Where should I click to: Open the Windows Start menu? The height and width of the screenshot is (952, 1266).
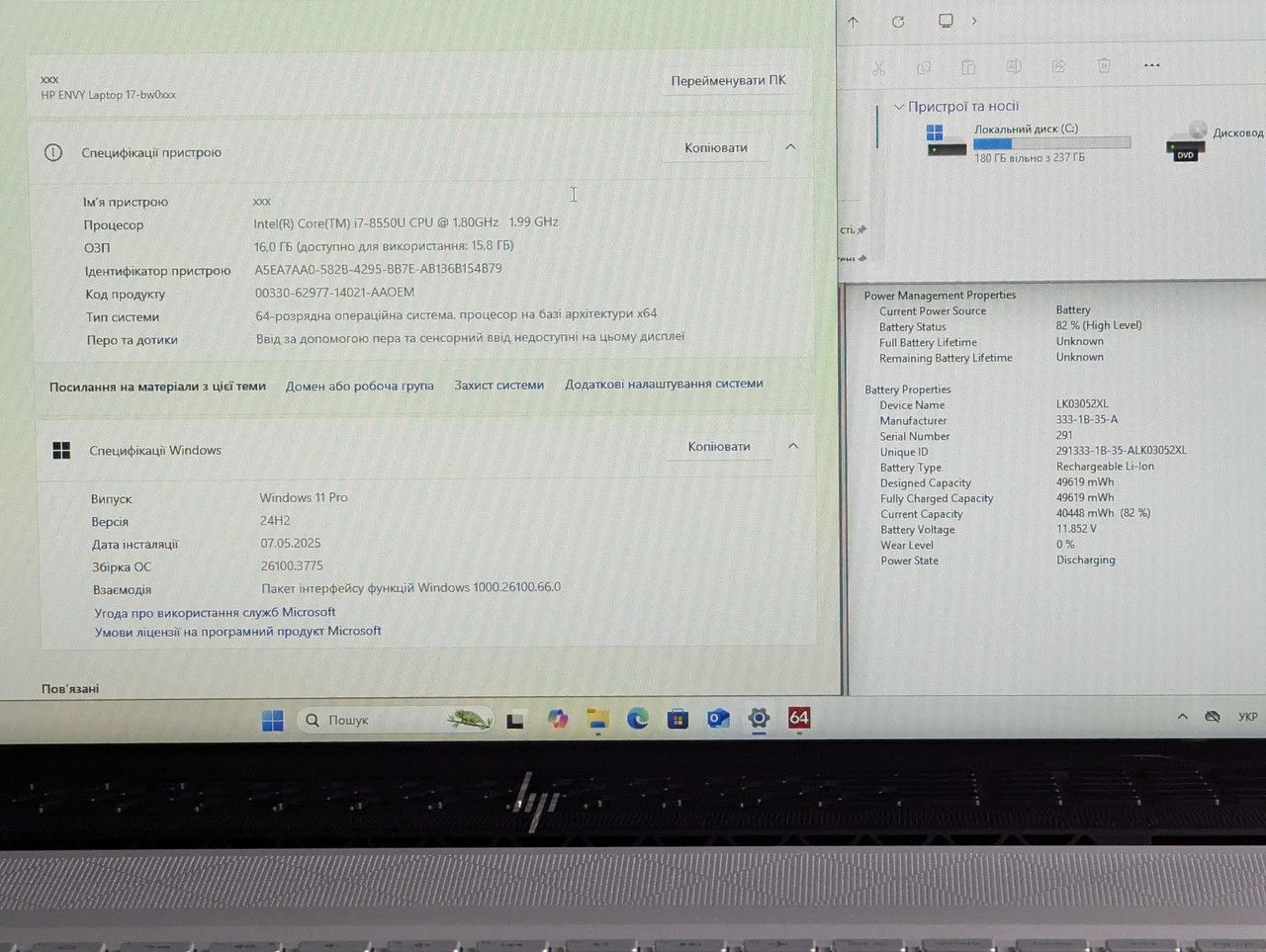(x=273, y=721)
